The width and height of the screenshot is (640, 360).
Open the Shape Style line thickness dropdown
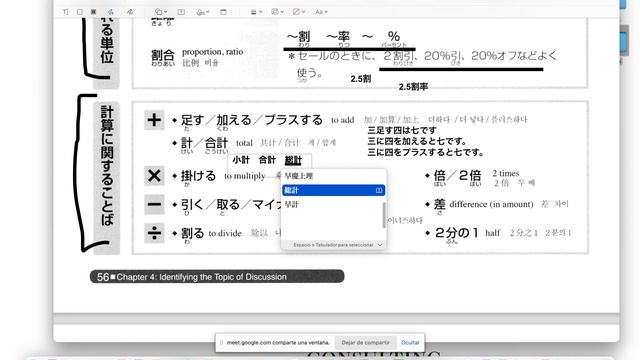256,12
